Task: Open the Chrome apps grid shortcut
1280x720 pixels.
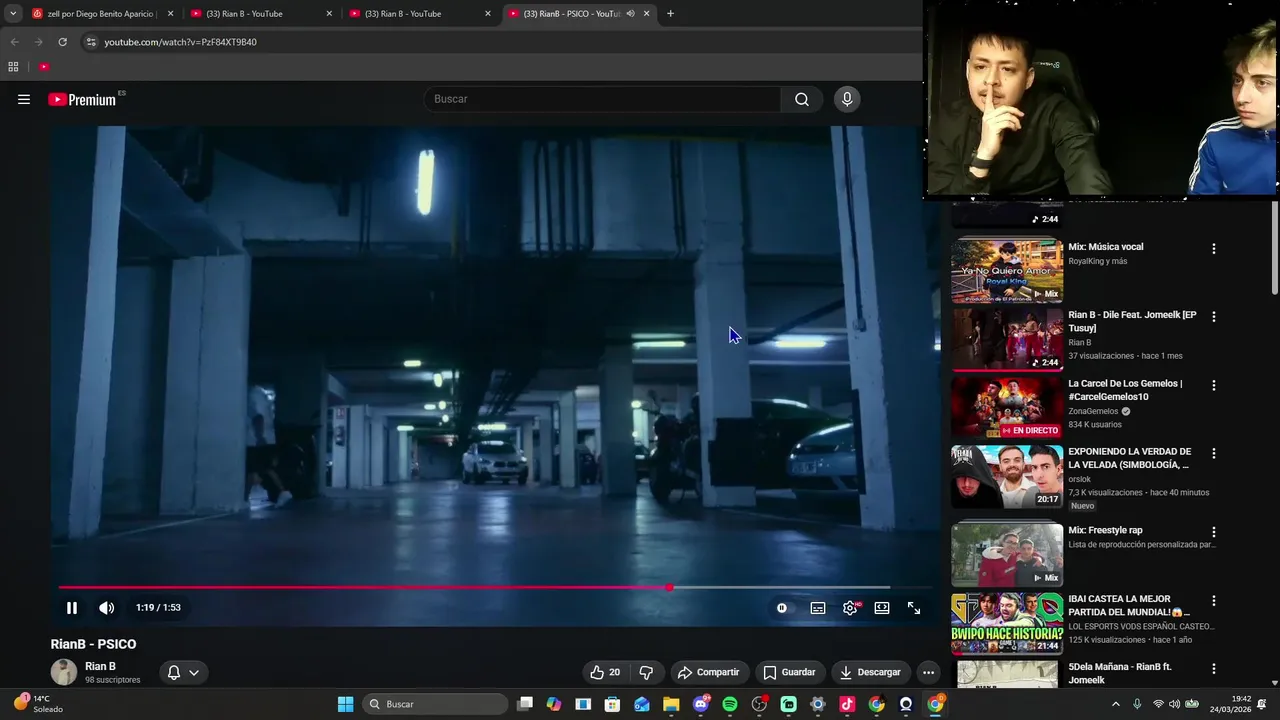Action: pyautogui.click(x=13, y=67)
